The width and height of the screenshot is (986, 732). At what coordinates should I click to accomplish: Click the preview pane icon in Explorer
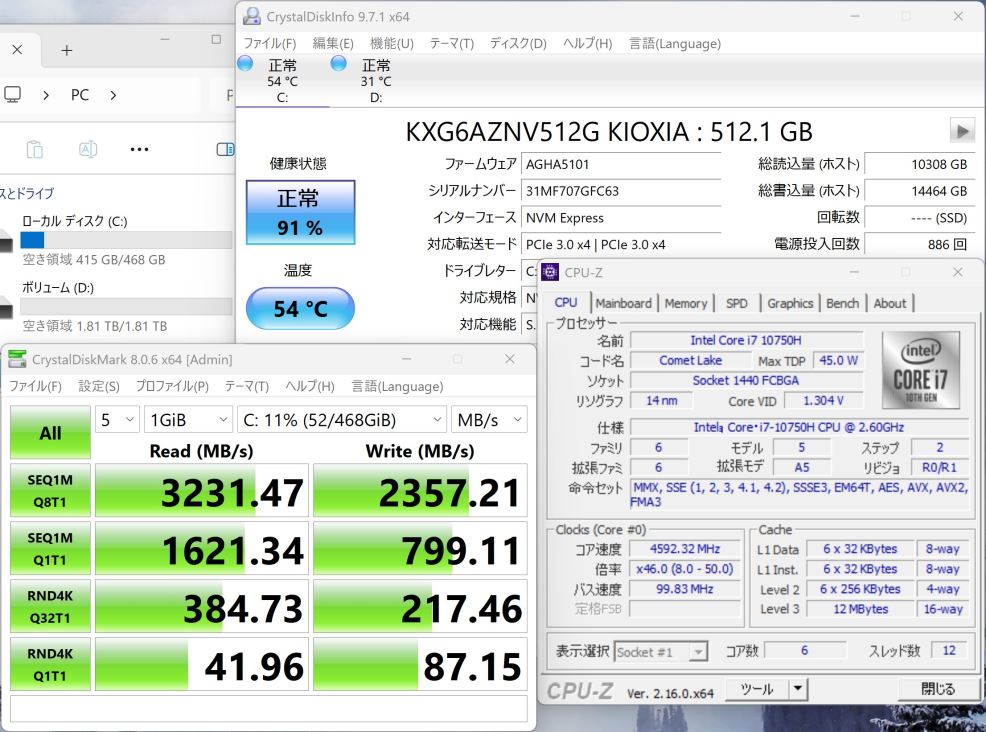coord(225,150)
